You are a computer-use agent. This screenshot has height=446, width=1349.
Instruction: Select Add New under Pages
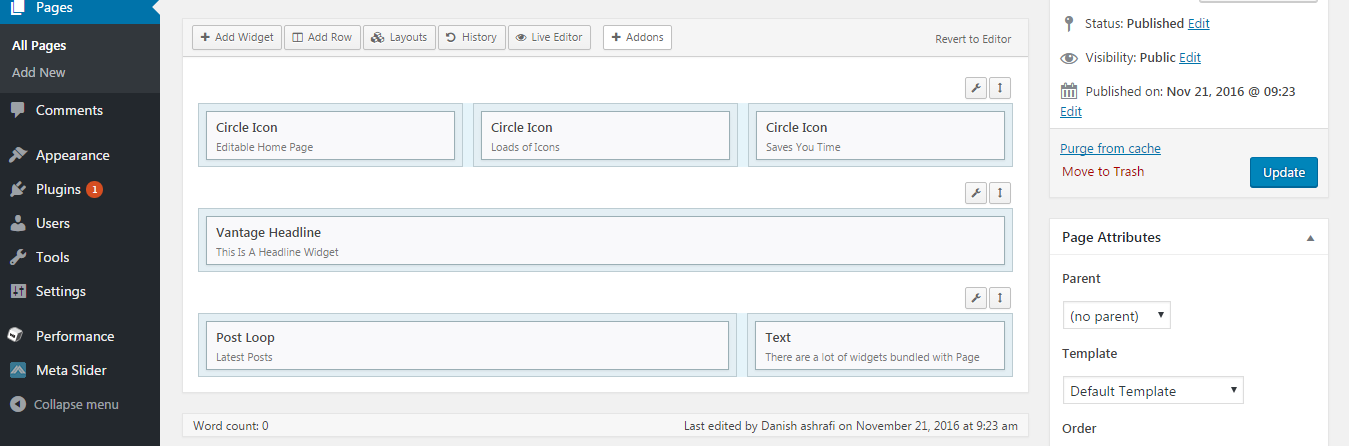pyautogui.click(x=39, y=72)
